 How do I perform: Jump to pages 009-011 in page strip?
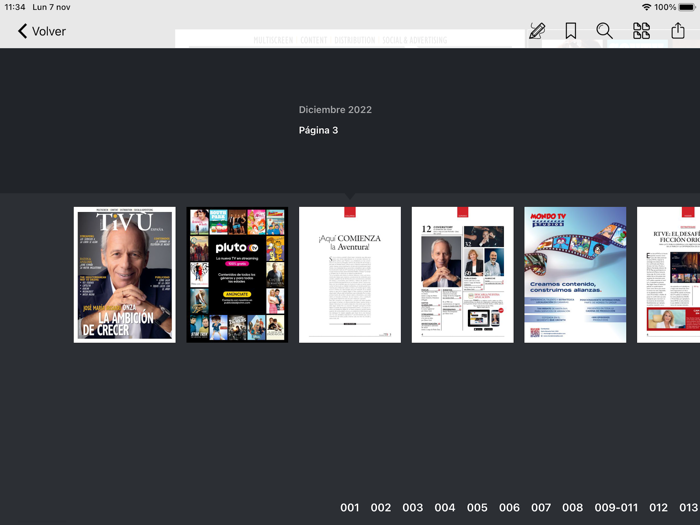(x=616, y=508)
